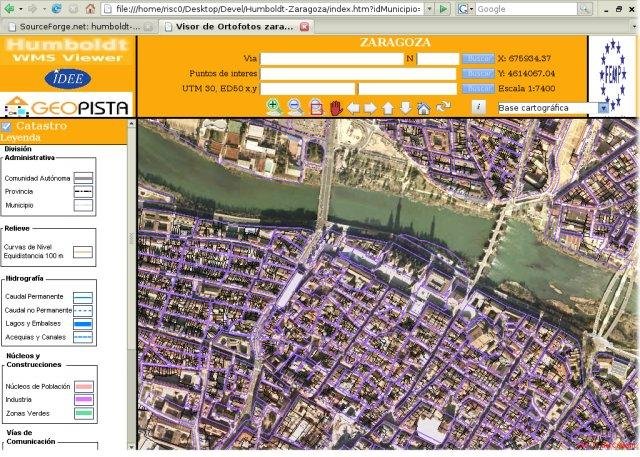Click the GeoPista logo
Image resolution: width=640 pixels, height=457 pixels.
[x=67, y=106]
